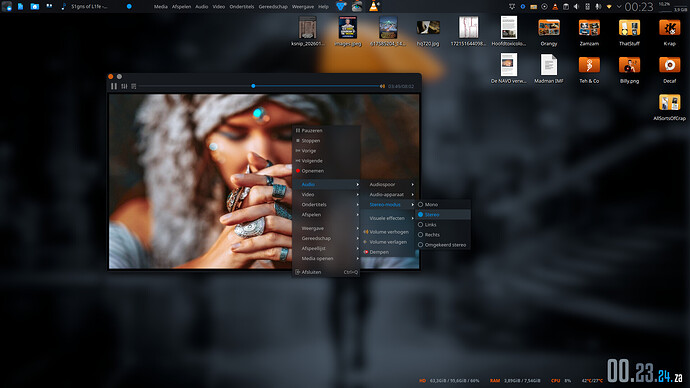Quit VLC with Afsluiten entry
This screenshot has width=690, height=388.
(x=327, y=272)
